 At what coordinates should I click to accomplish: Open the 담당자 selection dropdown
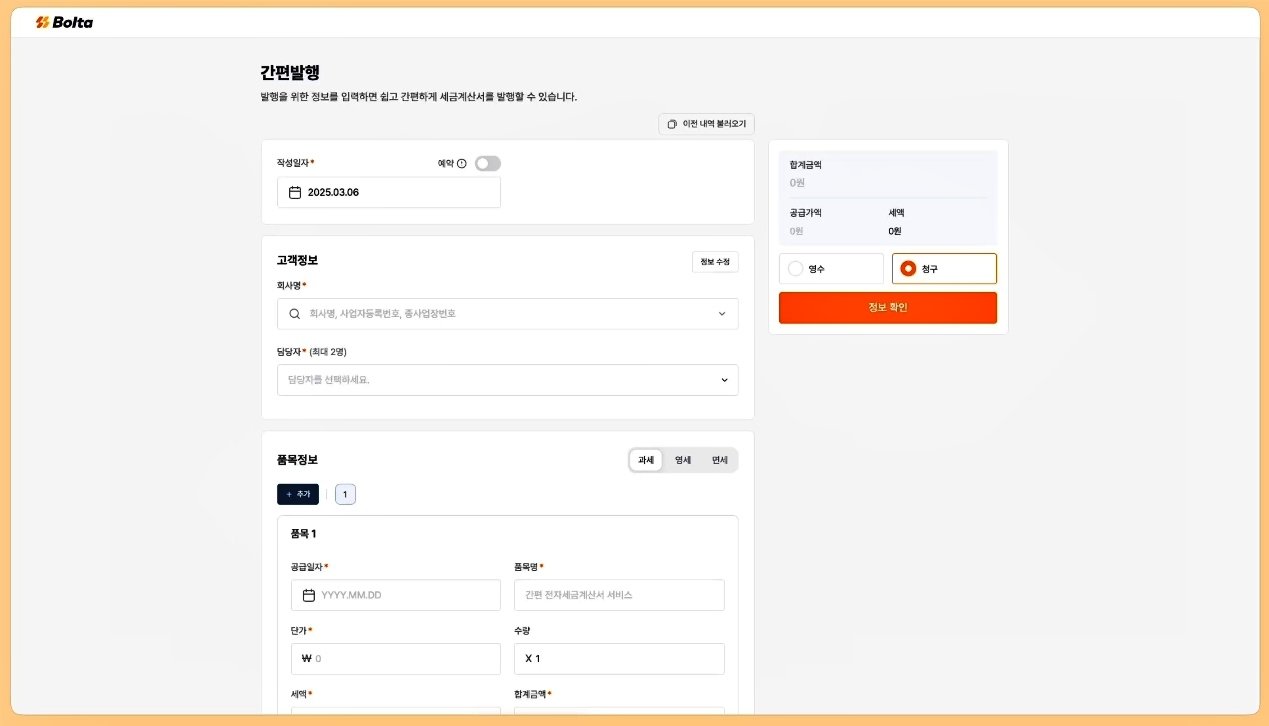point(508,380)
